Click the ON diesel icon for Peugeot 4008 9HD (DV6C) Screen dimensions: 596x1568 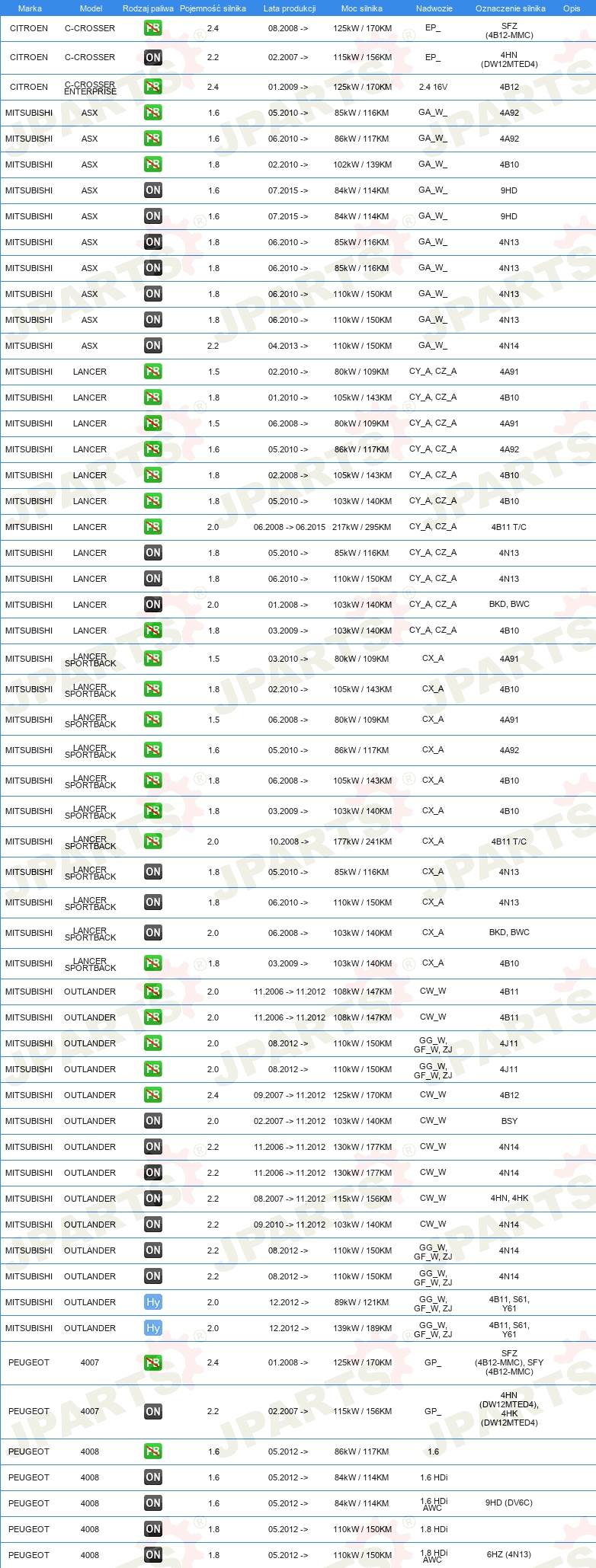[153, 1503]
